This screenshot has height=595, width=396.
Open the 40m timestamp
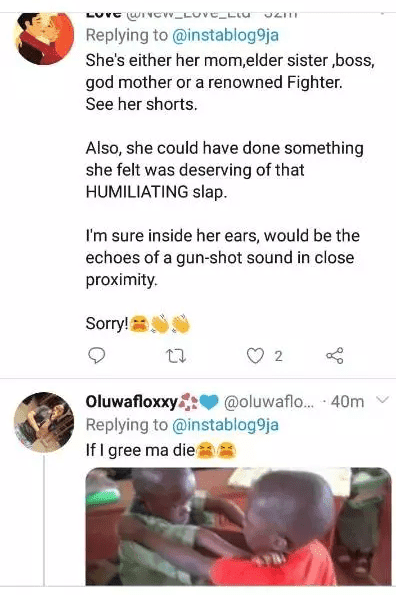347,401
